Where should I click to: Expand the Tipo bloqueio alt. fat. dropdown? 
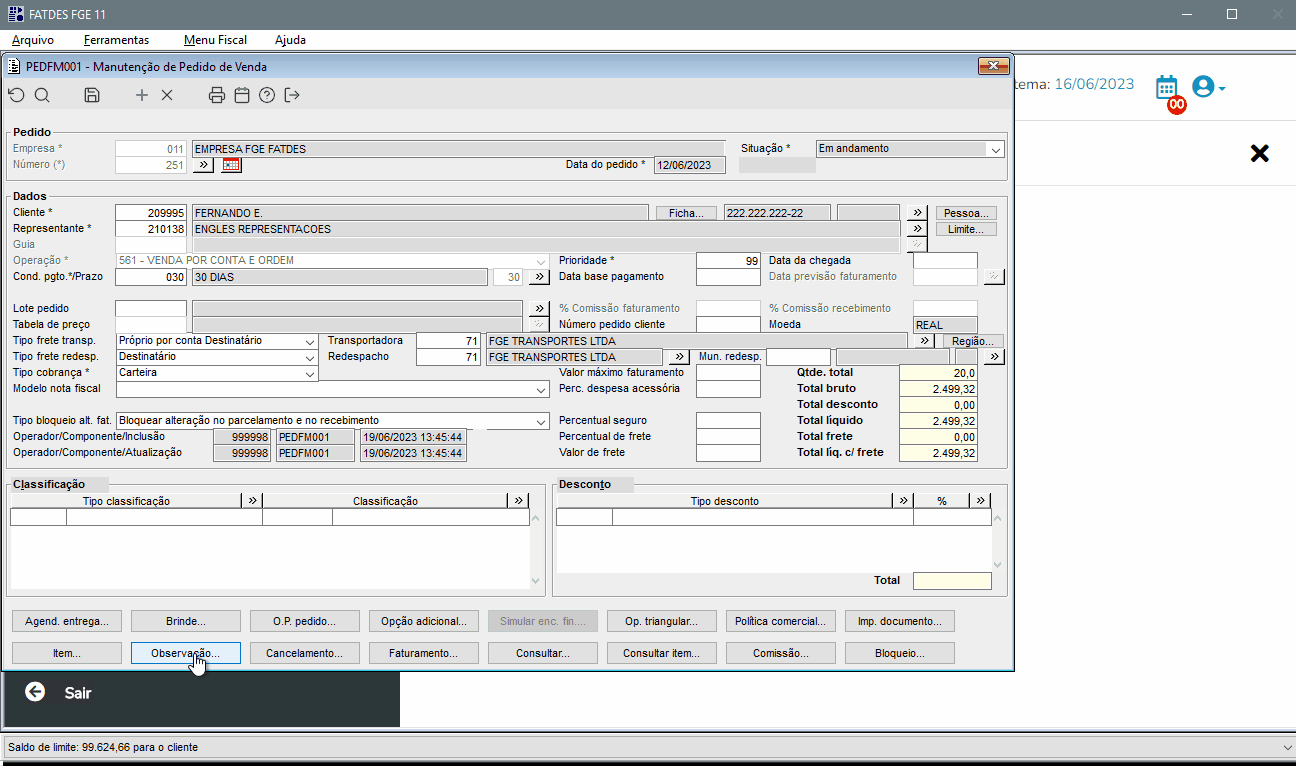pyautogui.click(x=541, y=421)
